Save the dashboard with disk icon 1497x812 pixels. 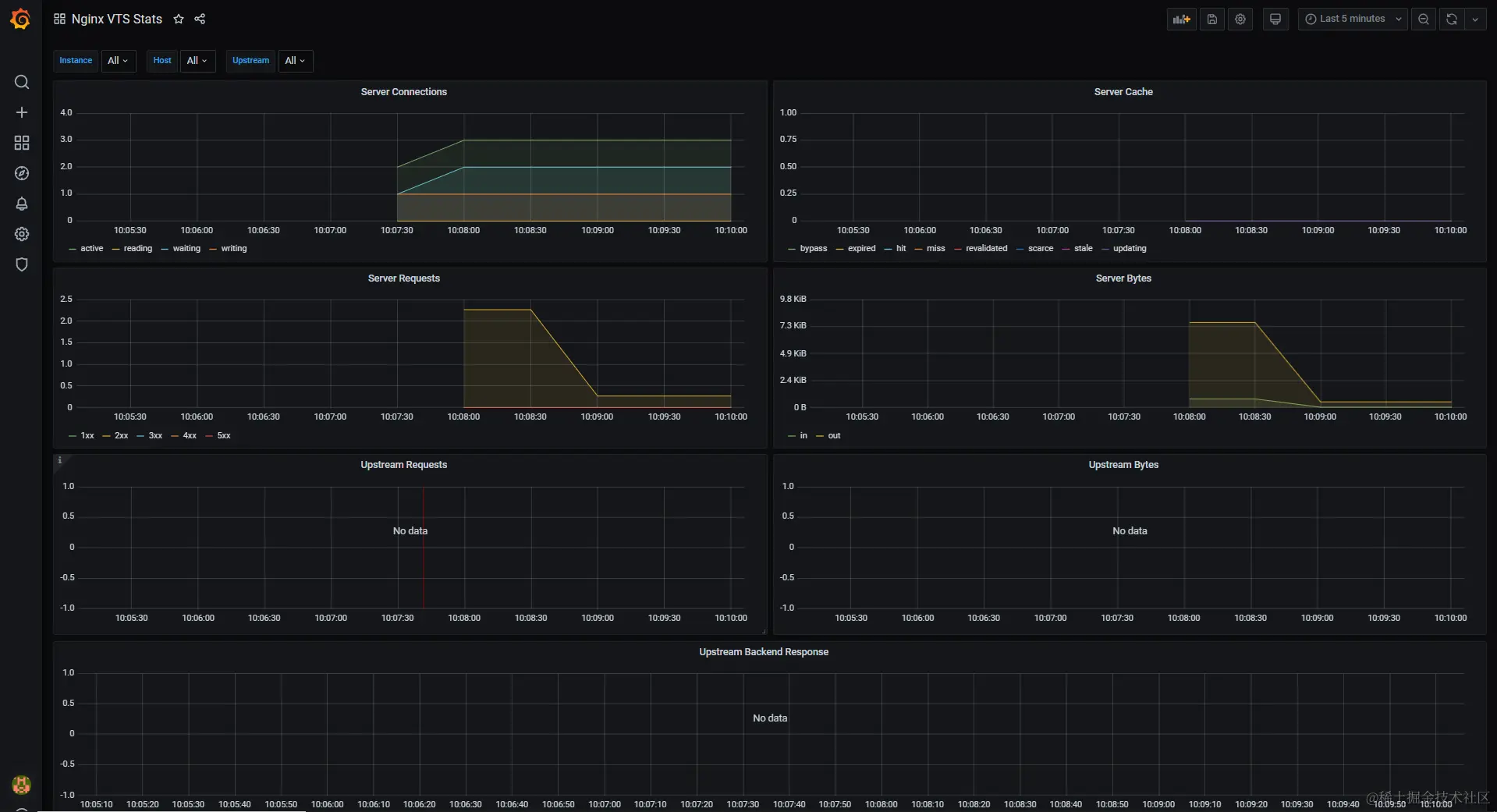1211,19
